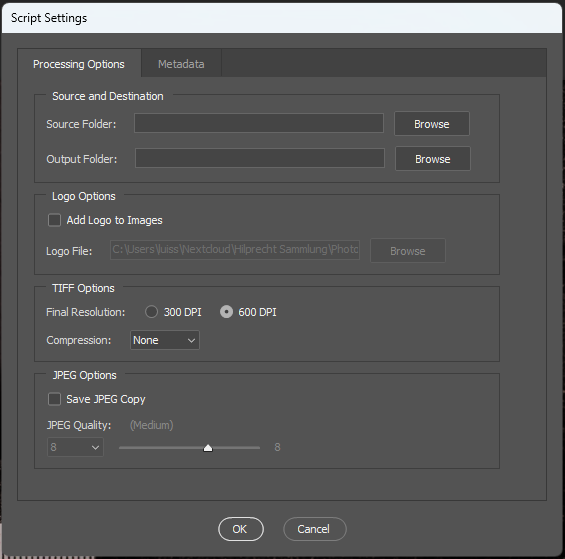Image resolution: width=565 pixels, height=559 pixels.
Task: Click the Source Folder path field
Action: 259,123
